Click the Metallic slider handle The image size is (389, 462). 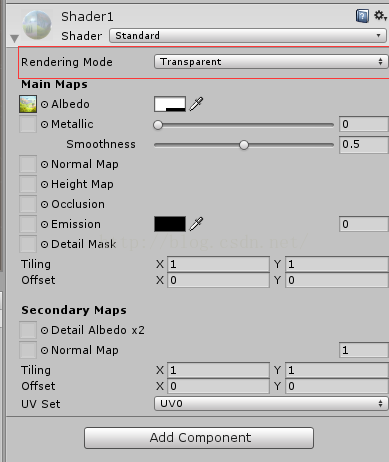pos(158,125)
